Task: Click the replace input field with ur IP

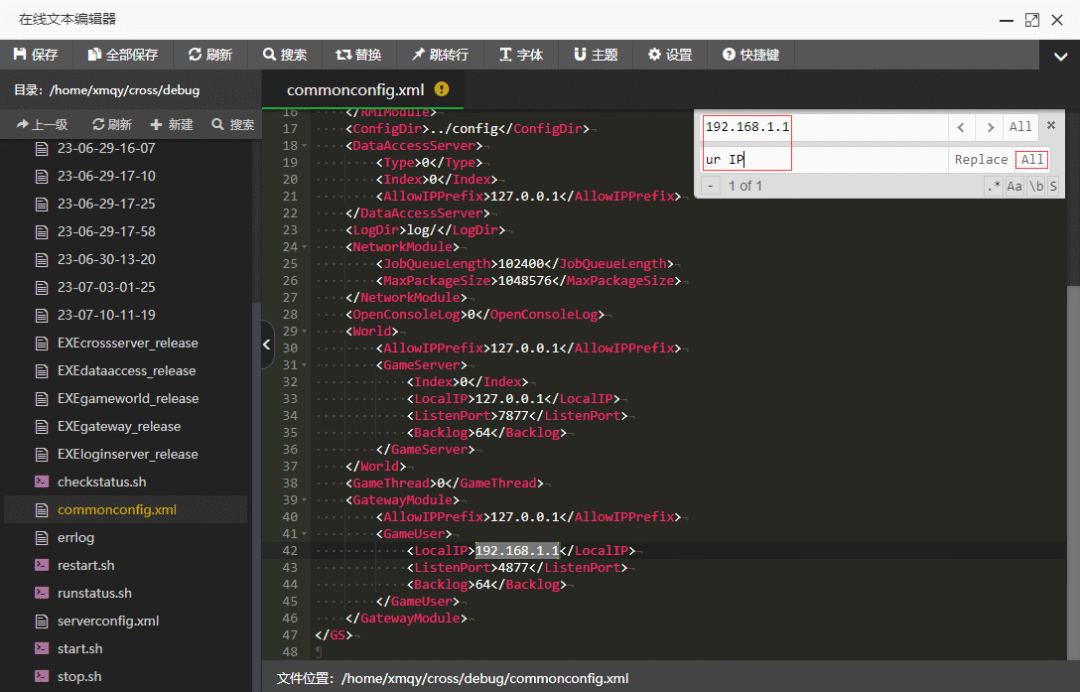Action: tap(824, 160)
